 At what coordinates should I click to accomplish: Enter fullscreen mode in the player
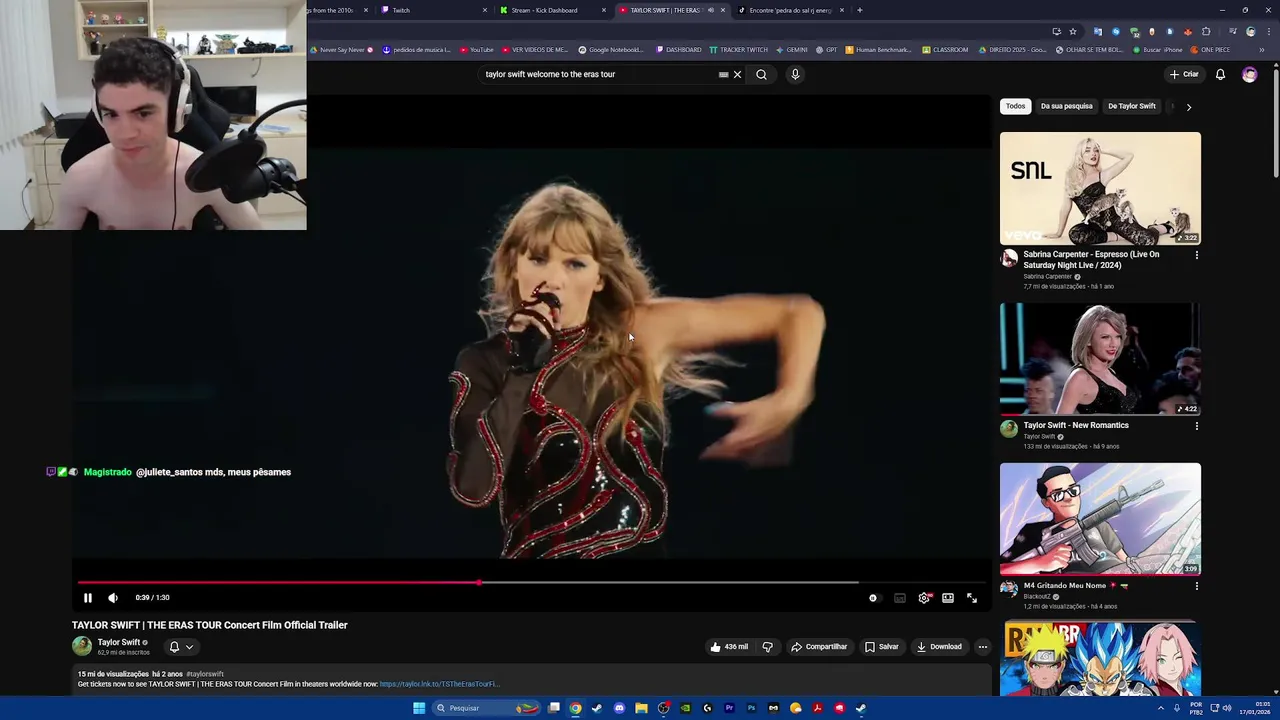[972, 598]
